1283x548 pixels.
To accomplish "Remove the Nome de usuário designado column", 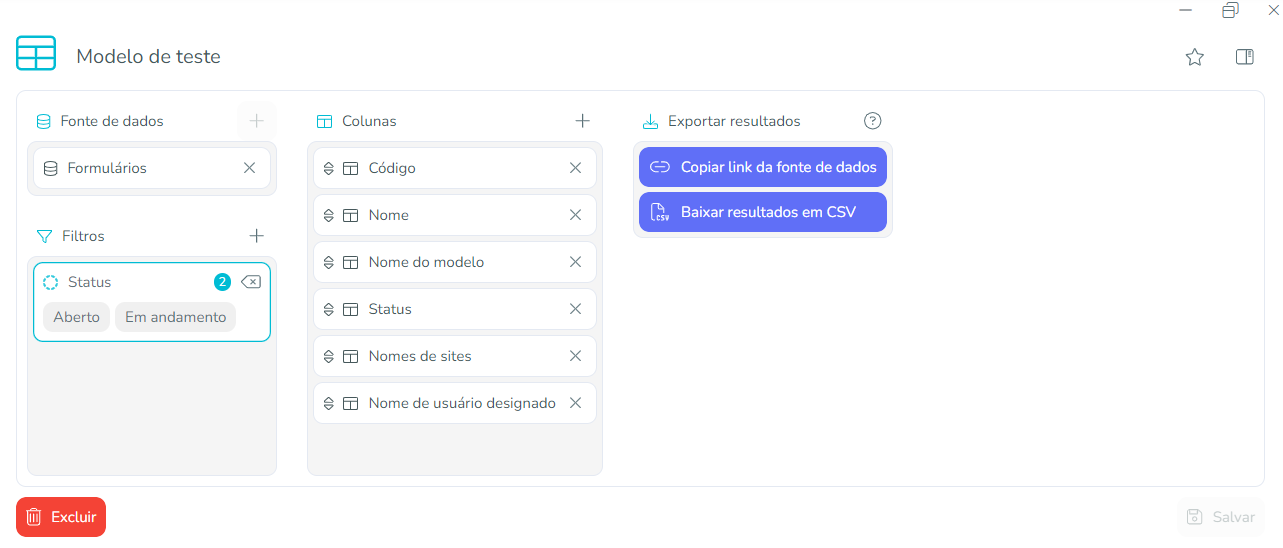I will [x=576, y=403].
